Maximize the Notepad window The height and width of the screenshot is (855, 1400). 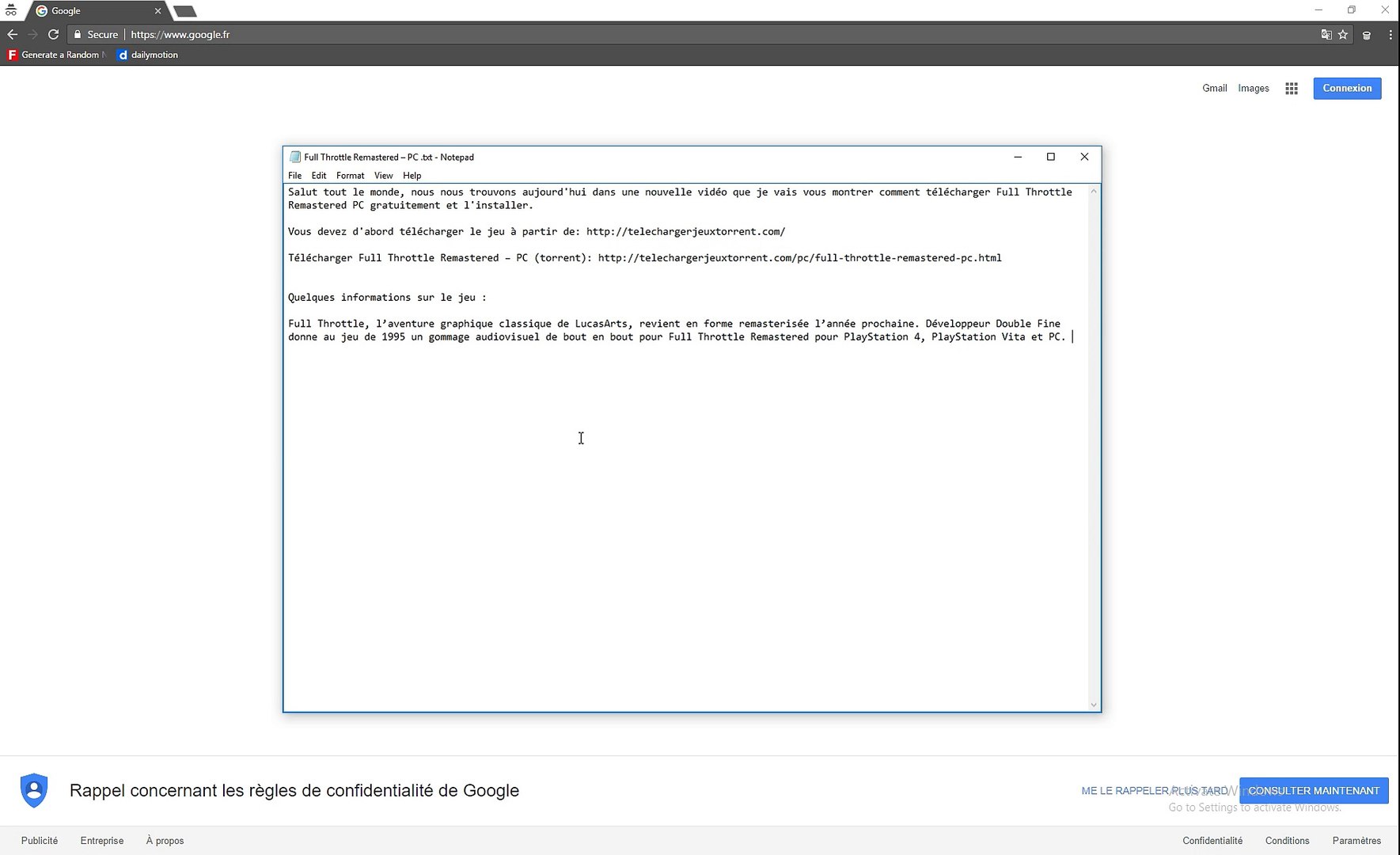pos(1051,157)
